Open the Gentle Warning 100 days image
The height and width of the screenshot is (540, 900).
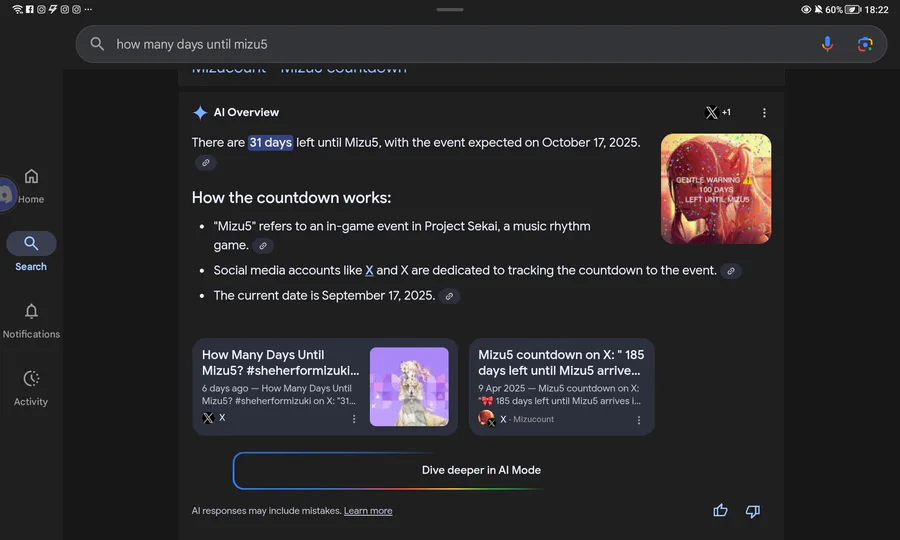[x=716, y=189]
